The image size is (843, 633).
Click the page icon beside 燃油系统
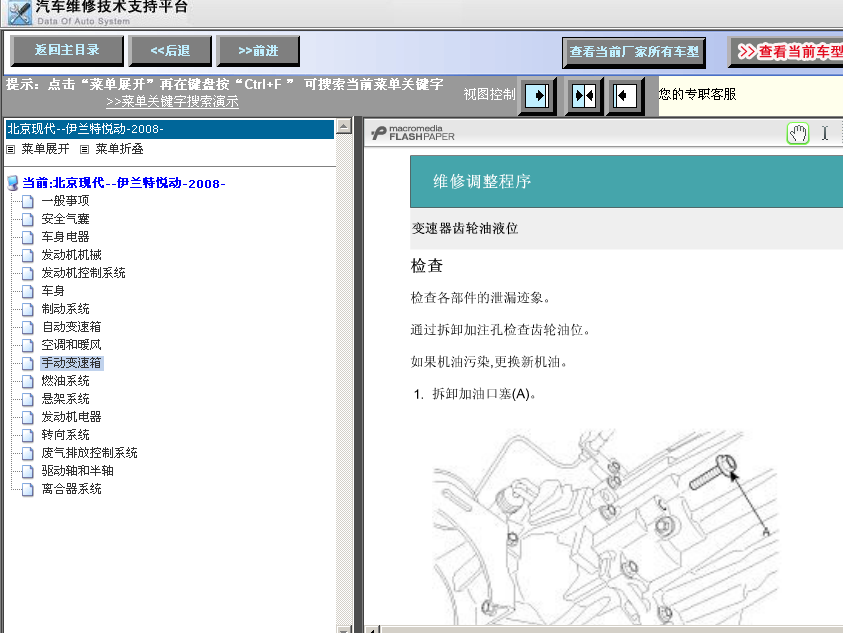(x=27, y=382)
